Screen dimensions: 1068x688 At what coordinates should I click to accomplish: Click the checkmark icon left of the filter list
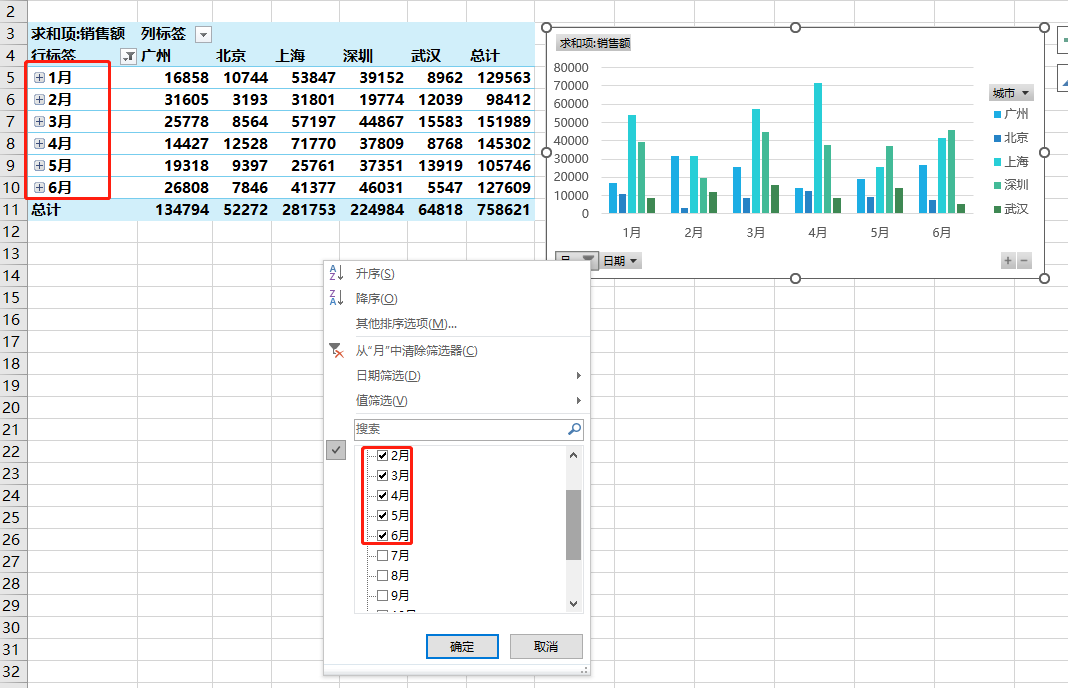336,450
